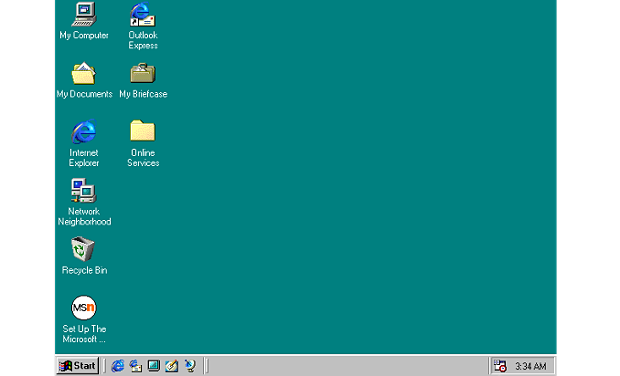Screen dimensions: 620x376
Task: Click the Task Scheduler tray icon
Action: pos(500,366)
